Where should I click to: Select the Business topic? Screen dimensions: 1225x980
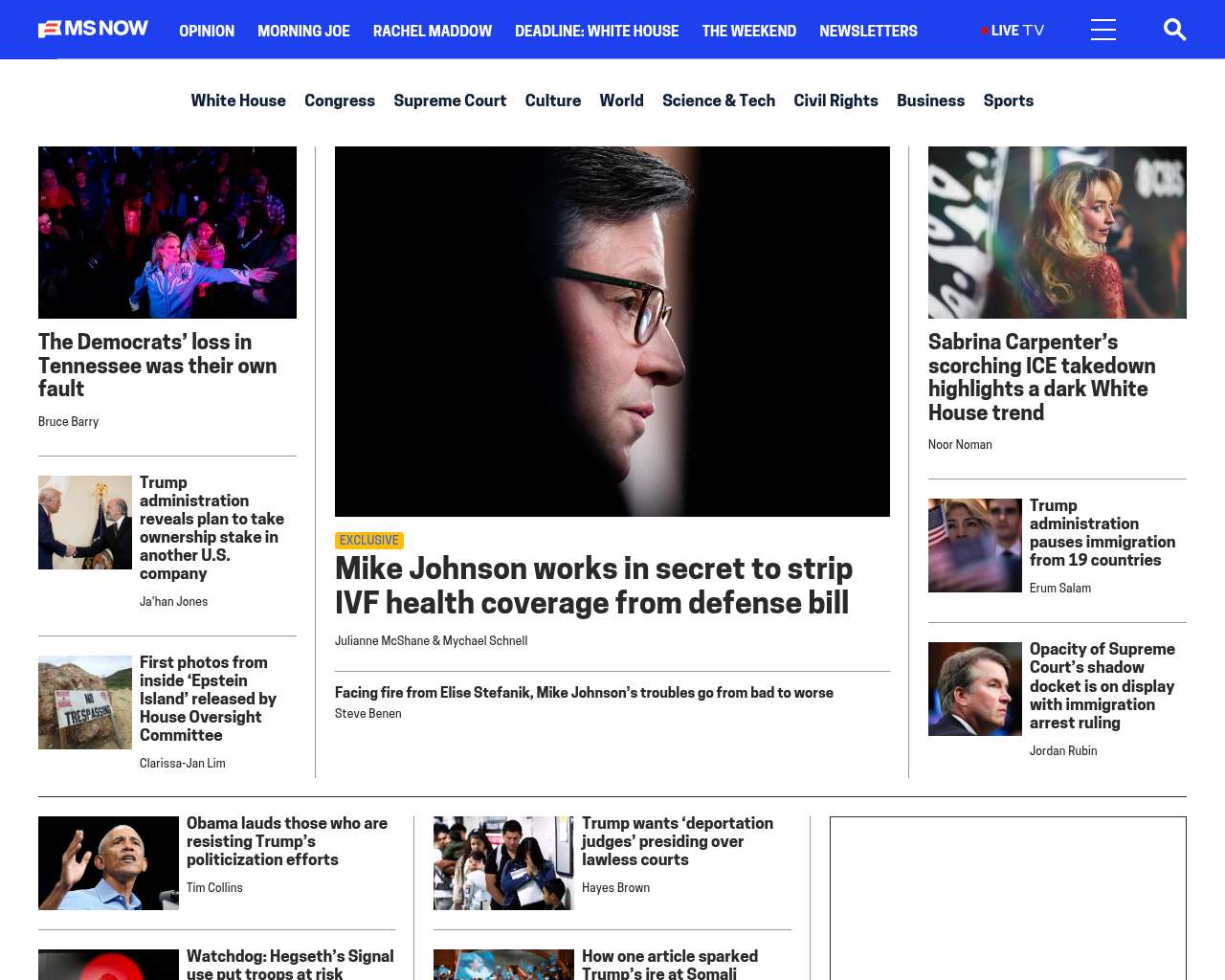pos(930,100)
